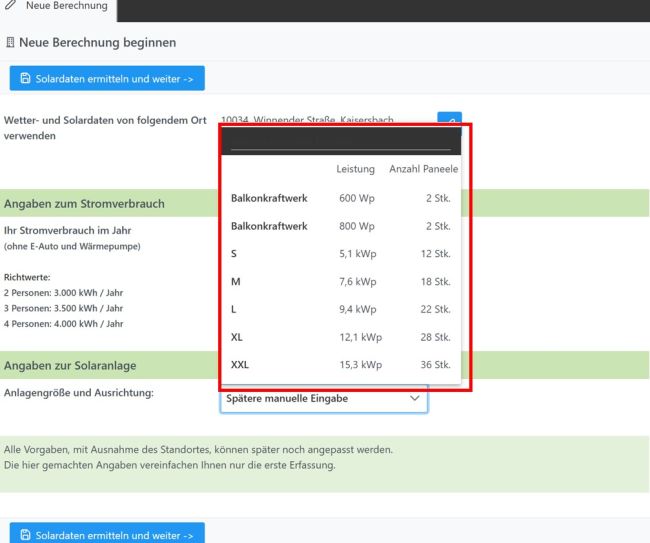Select Balkonkraftwerk 600 Wp option
The image size is (650, 543).
coord(340,198)
